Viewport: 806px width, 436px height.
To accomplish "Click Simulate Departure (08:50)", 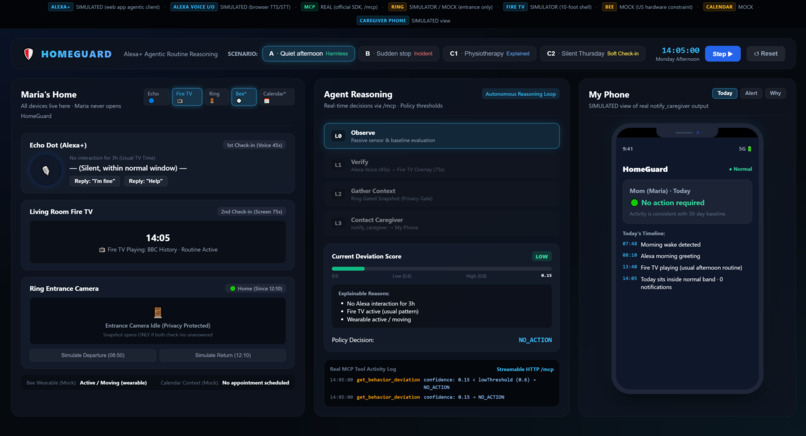I will (93, 355).
